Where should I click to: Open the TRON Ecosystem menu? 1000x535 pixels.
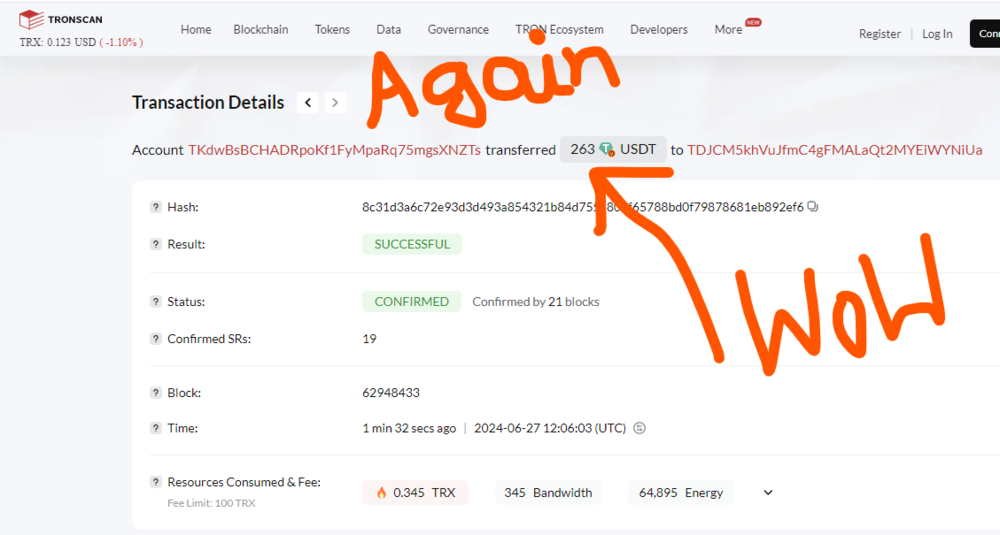point(559,29)
